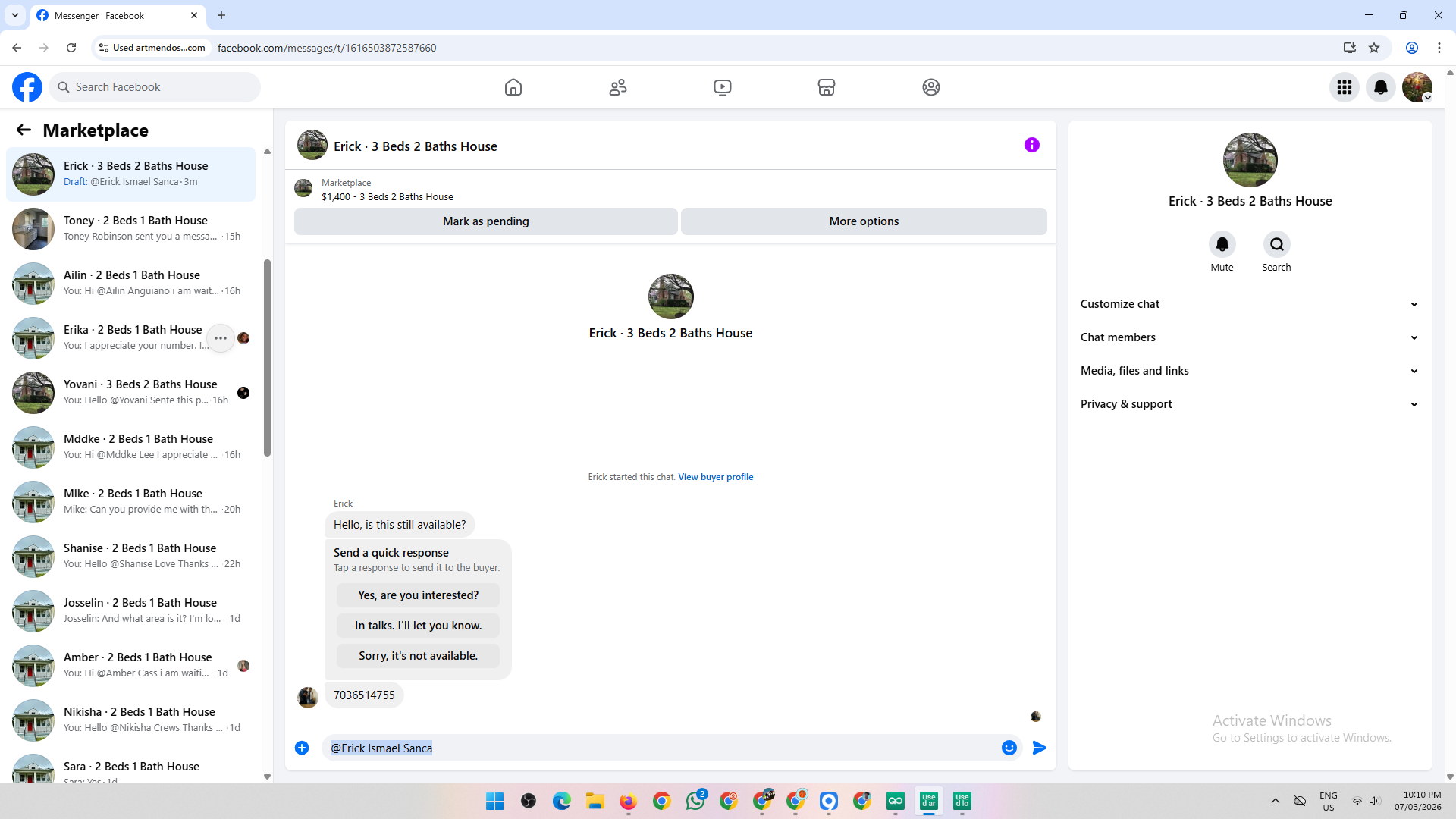Send quick reply 'In talks. I'll let you know.'
The width and height of the screenshot is (1456, 819).
[x=418, y=626]
